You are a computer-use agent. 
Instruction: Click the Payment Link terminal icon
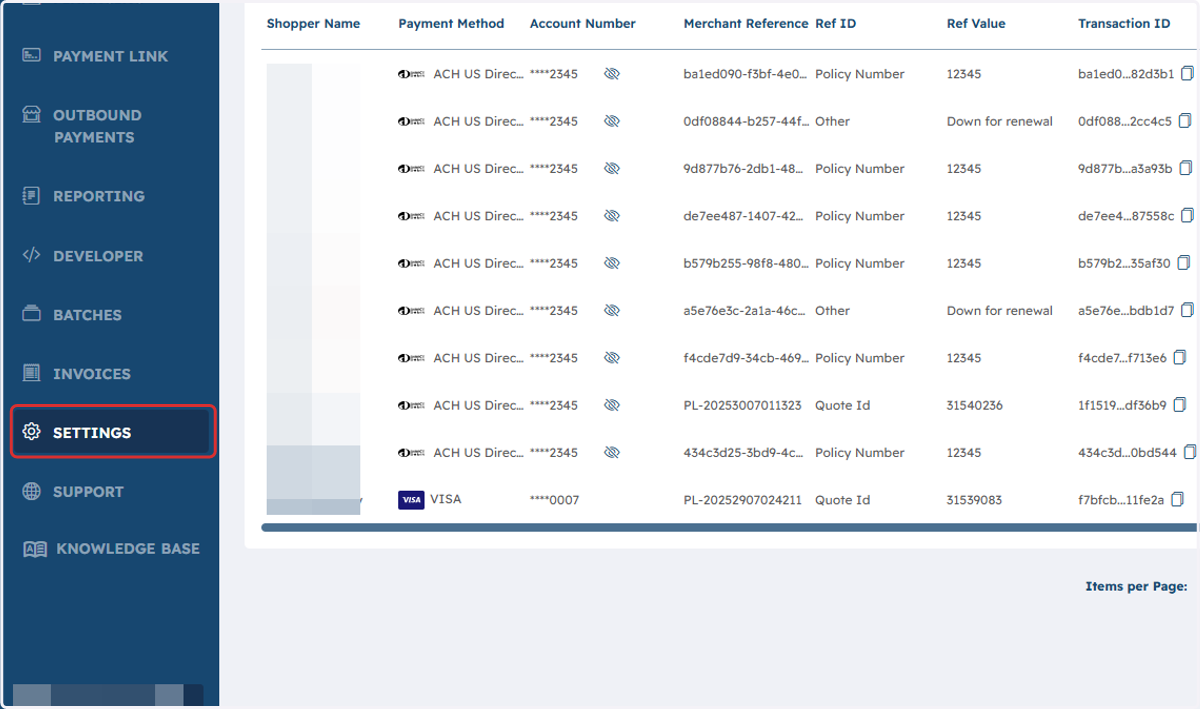32,55
